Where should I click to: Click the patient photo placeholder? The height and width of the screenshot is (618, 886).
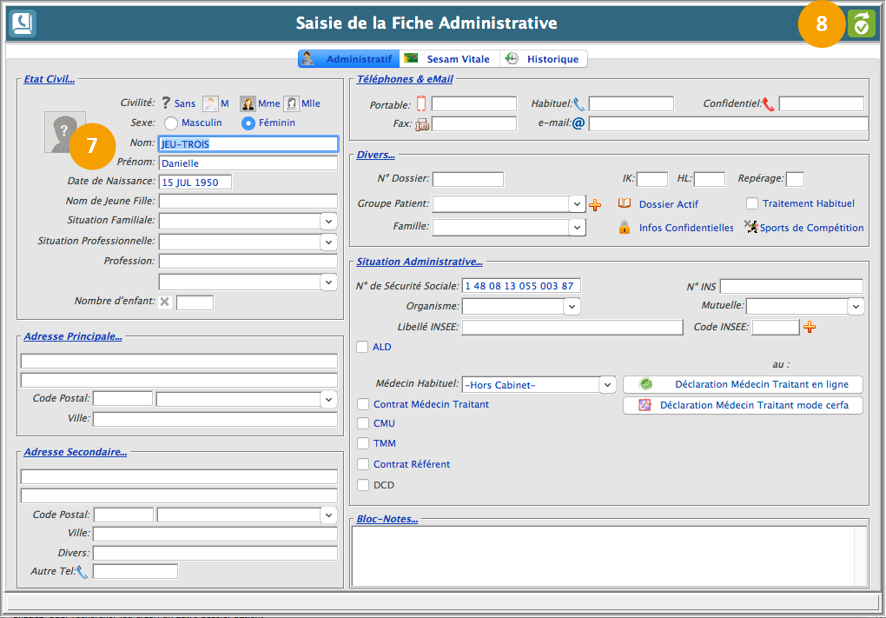pos(65,132)
